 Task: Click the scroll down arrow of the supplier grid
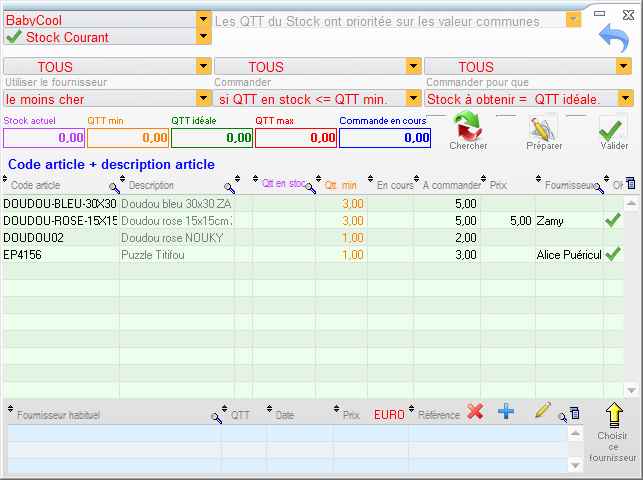tap(575, 465)
